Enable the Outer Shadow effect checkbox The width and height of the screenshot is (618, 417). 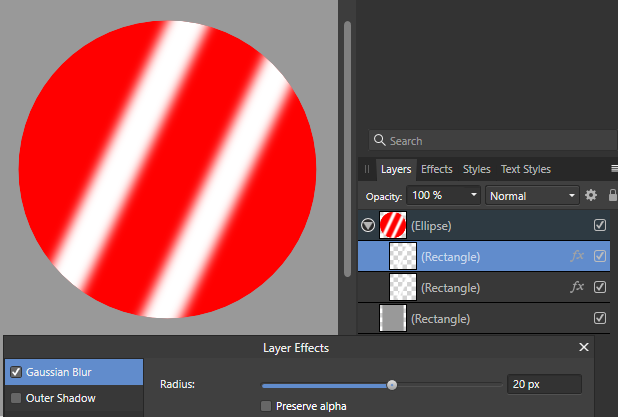(x=16, y=398)
